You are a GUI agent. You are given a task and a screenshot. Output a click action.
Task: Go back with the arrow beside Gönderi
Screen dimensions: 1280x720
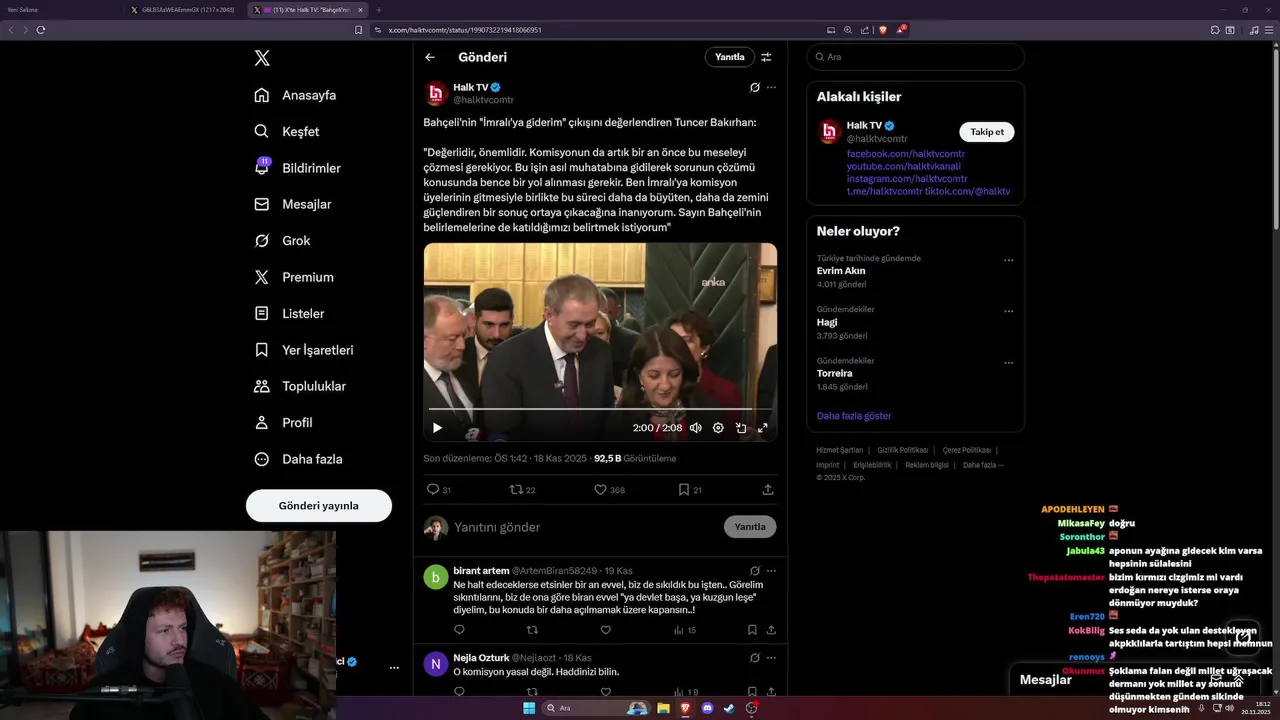[x=430, y=57]
